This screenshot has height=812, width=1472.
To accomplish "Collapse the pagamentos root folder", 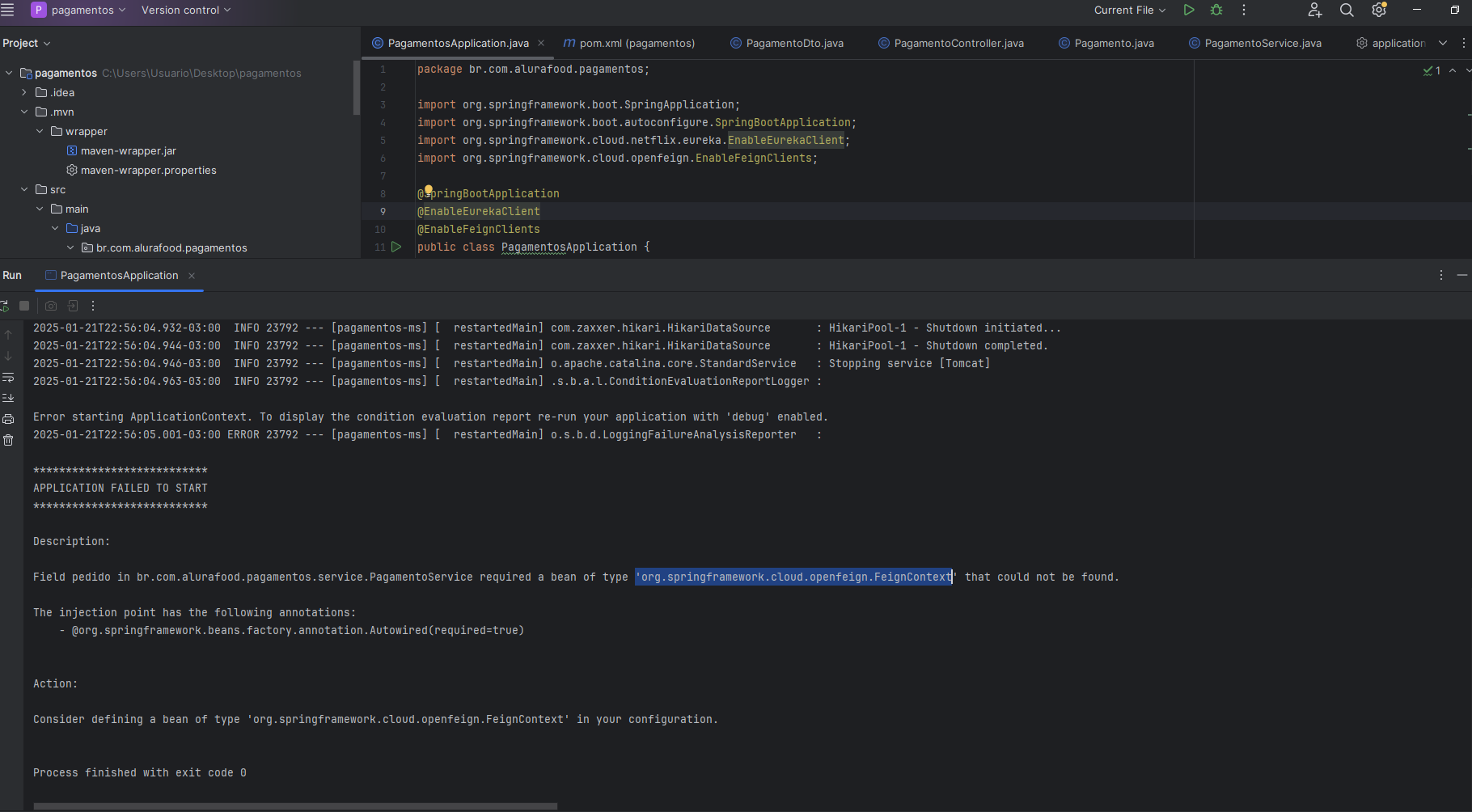I will (9, 73).
